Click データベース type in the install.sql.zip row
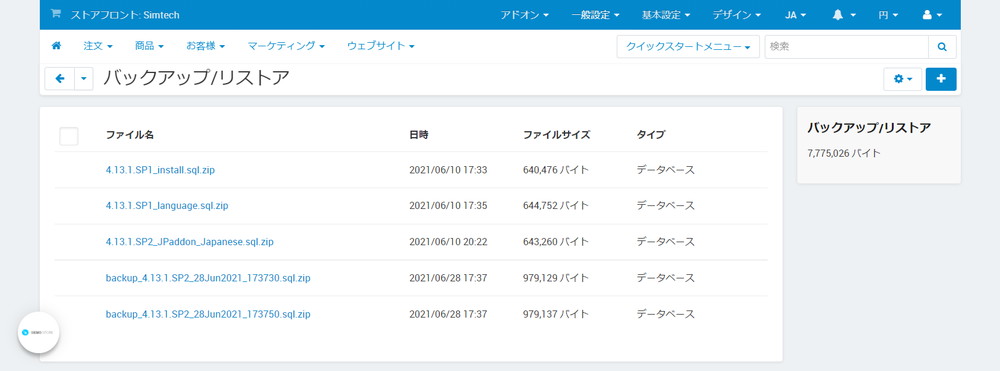Image resolution: width=1000 pixels, height=371 pixels. [x=665, y=170]
